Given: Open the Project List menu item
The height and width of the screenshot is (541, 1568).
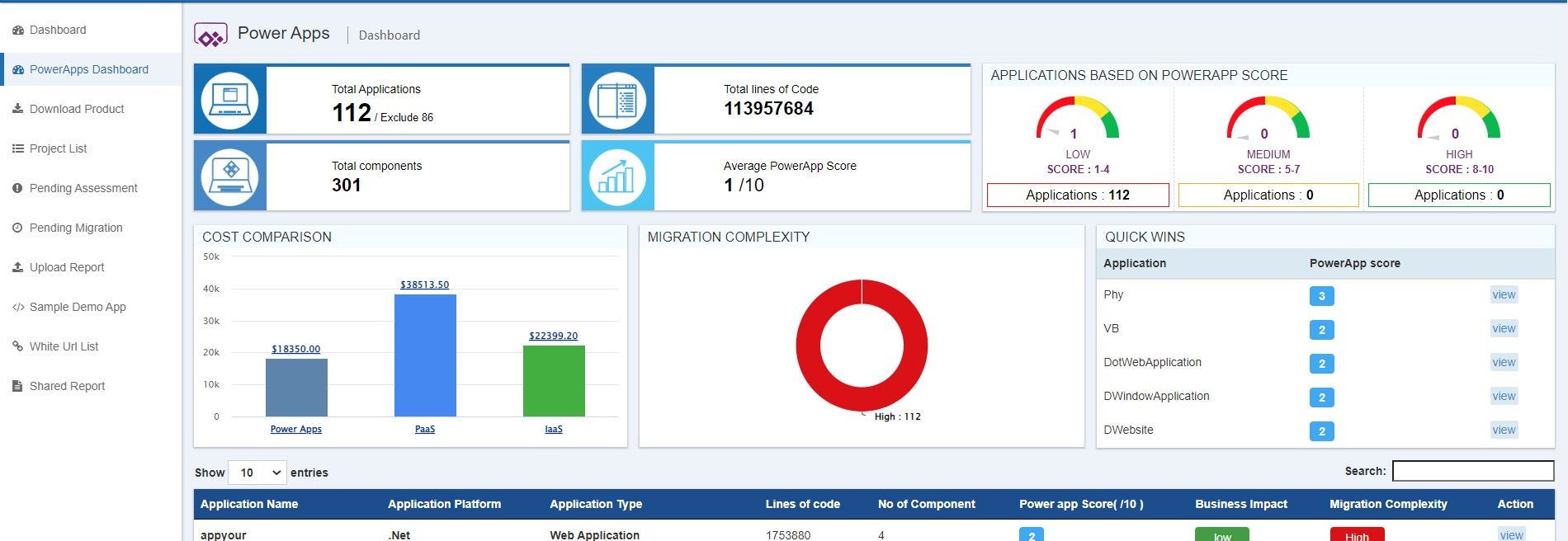Looking at the screenshot, I should (x=58, y=148).
